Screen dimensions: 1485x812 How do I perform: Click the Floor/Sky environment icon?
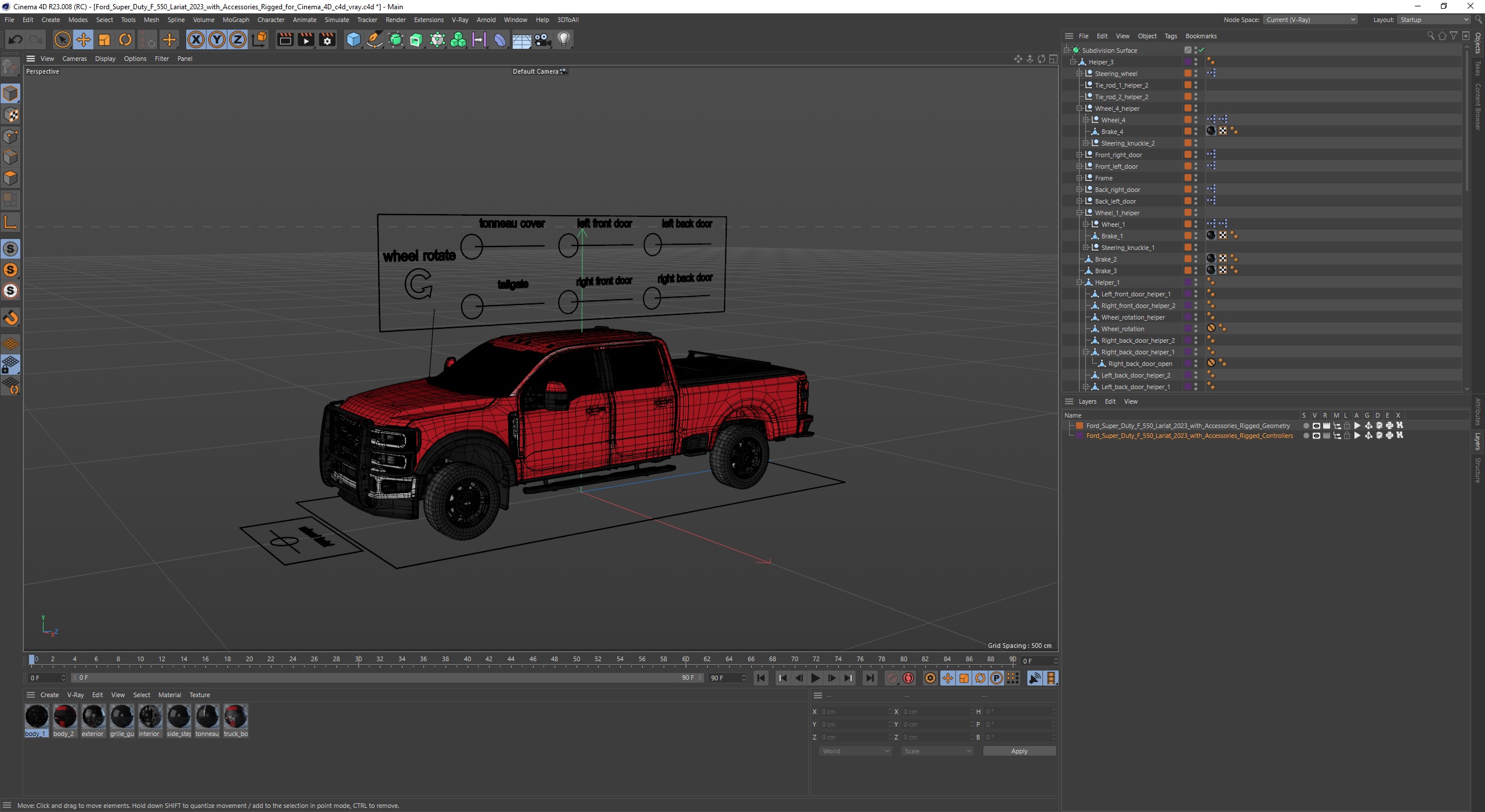[x=521, y=39]
